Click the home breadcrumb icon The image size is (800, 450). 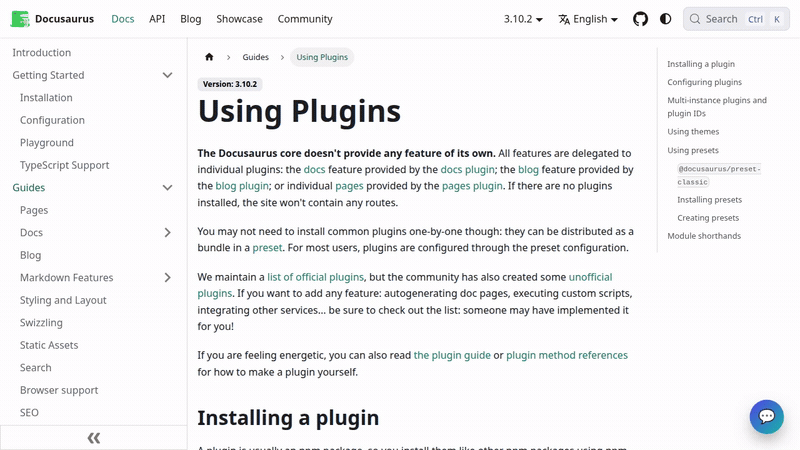coord(209,57)
